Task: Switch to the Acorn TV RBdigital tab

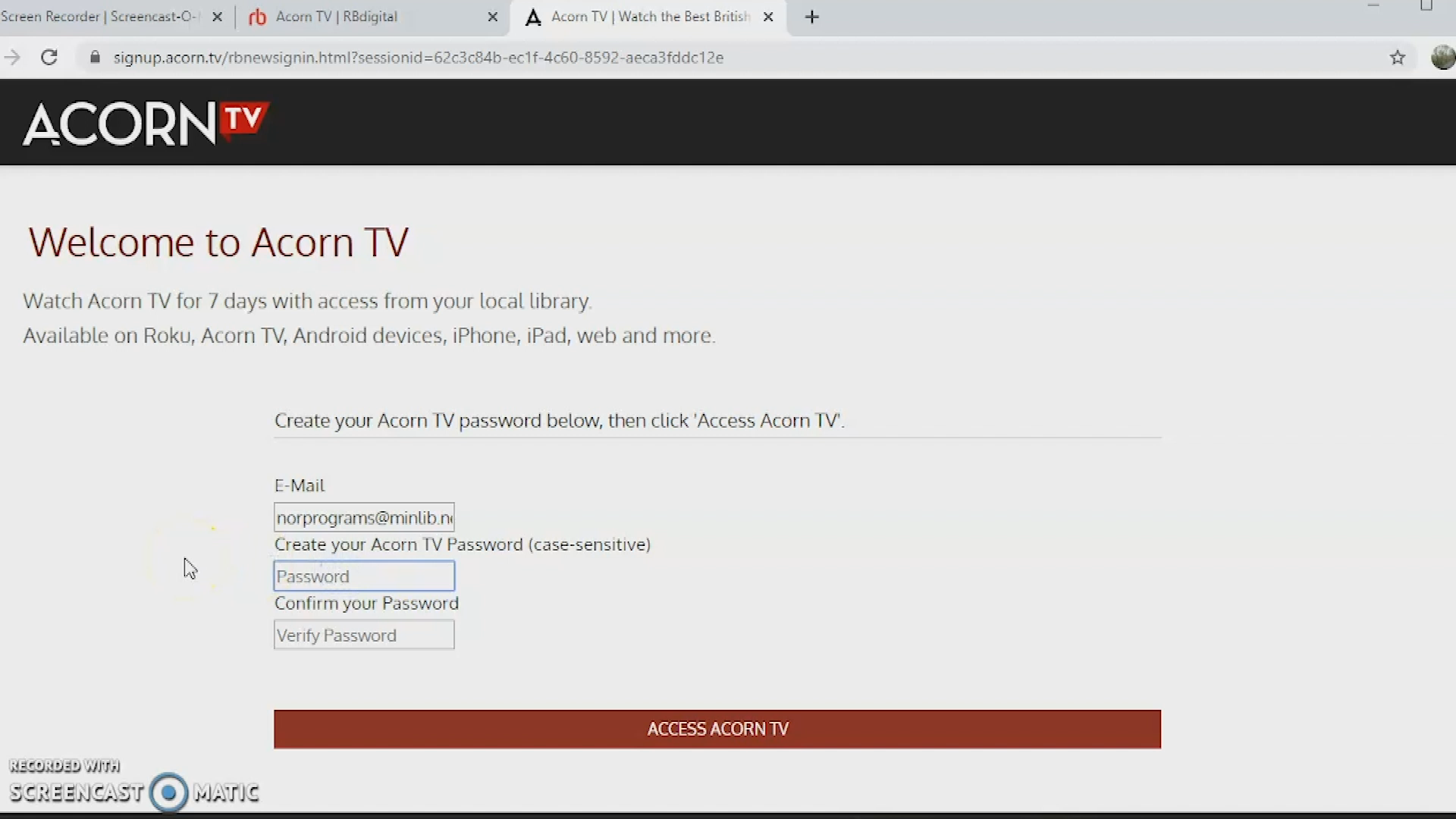Action: 336,17
